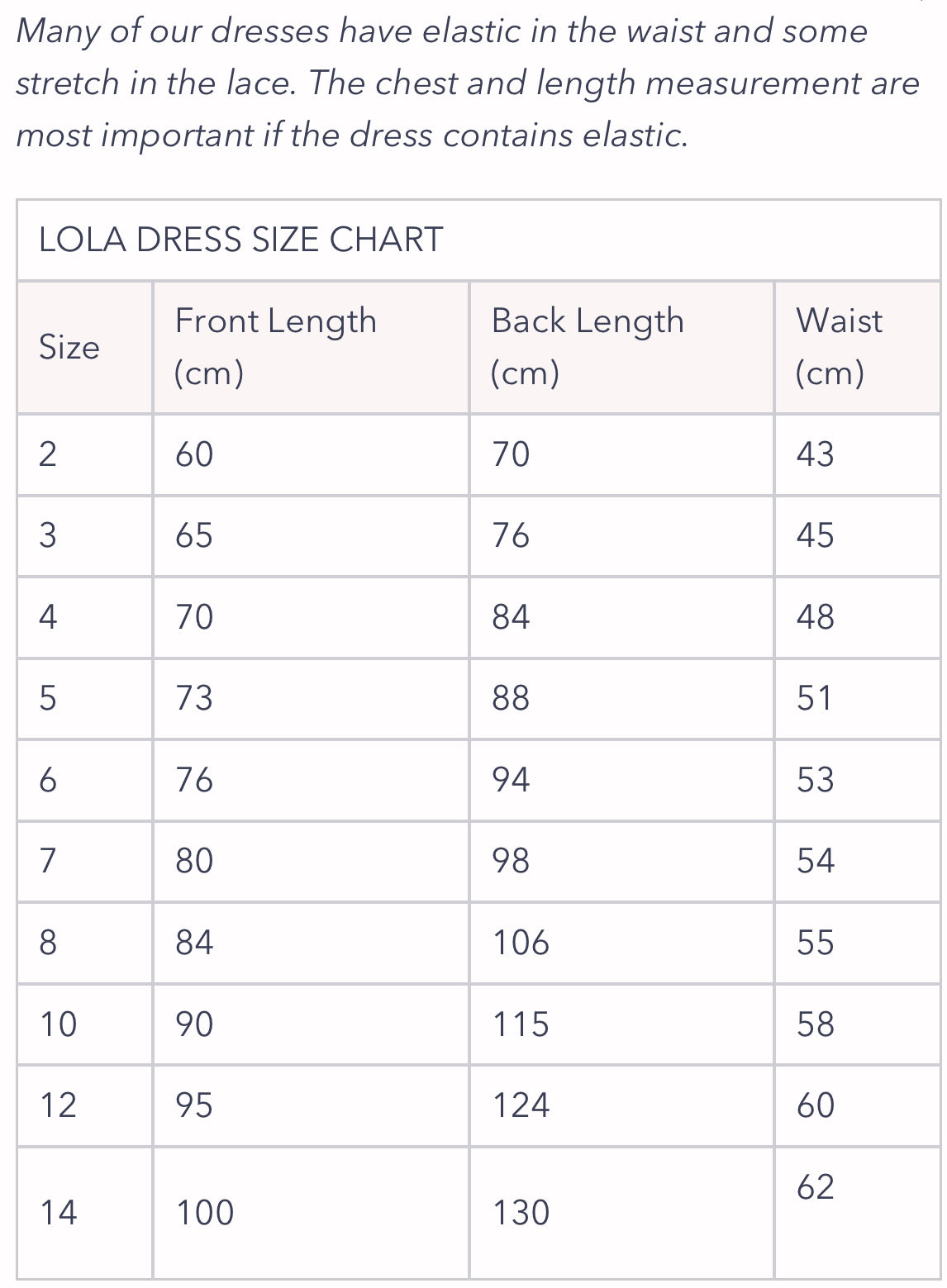The image size is (947, 1288).
Task: Select waist value 43
Action: (816, 454)
